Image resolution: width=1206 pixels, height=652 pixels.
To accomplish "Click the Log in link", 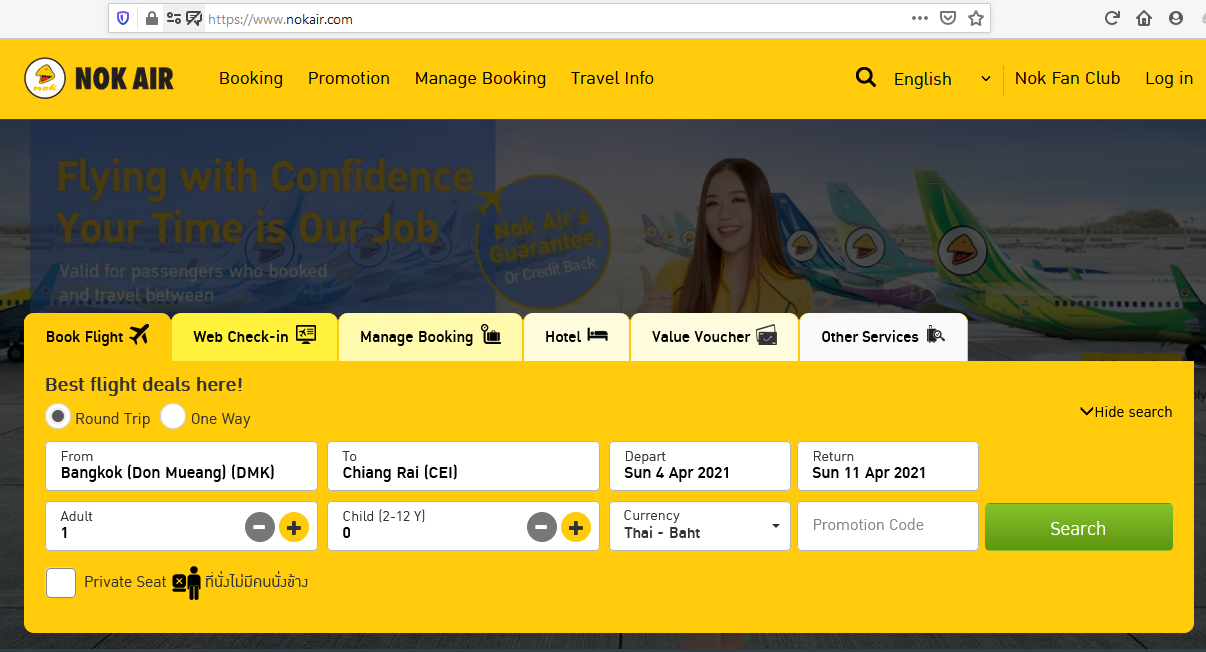I will [x=1169, y=78].
